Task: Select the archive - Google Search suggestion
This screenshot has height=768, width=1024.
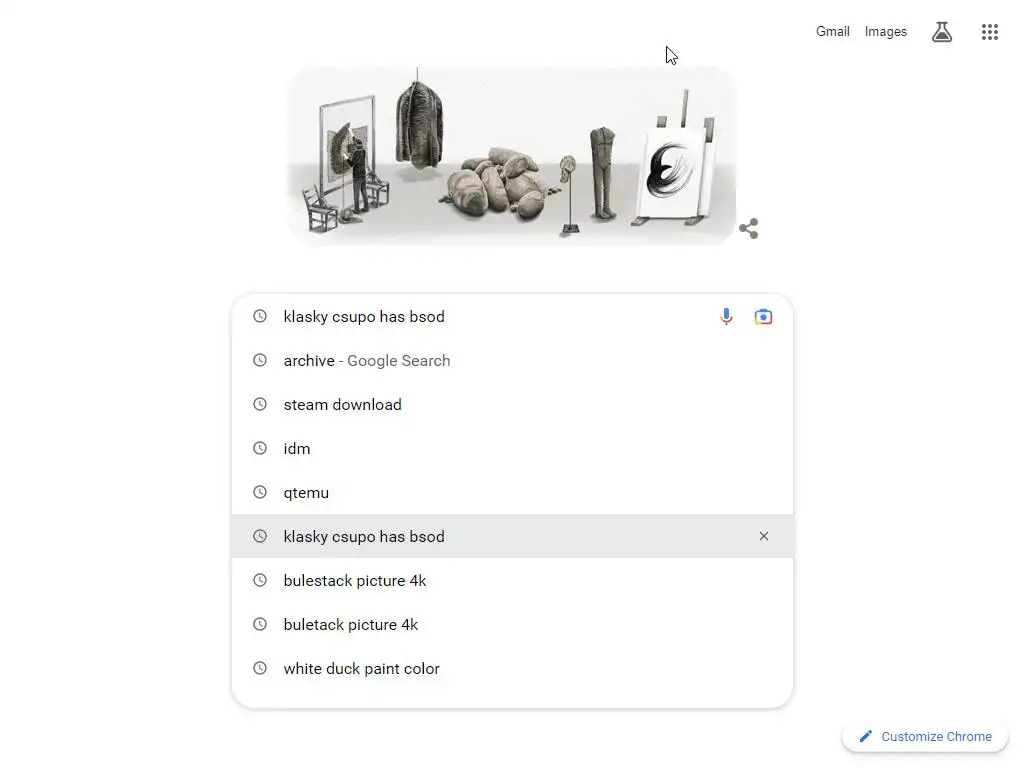Action: [x=513, y=360]
